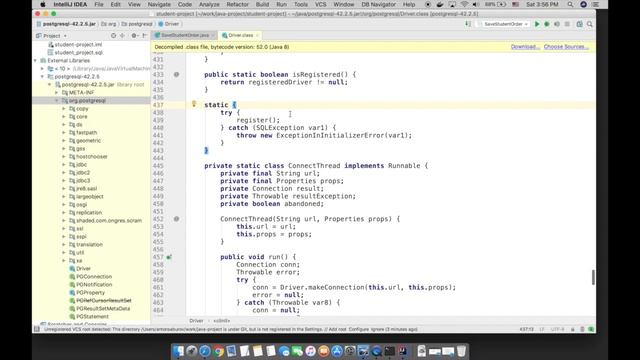Click gutter marker at line 433
Screen dimensions: 640x360
(176, 75)
